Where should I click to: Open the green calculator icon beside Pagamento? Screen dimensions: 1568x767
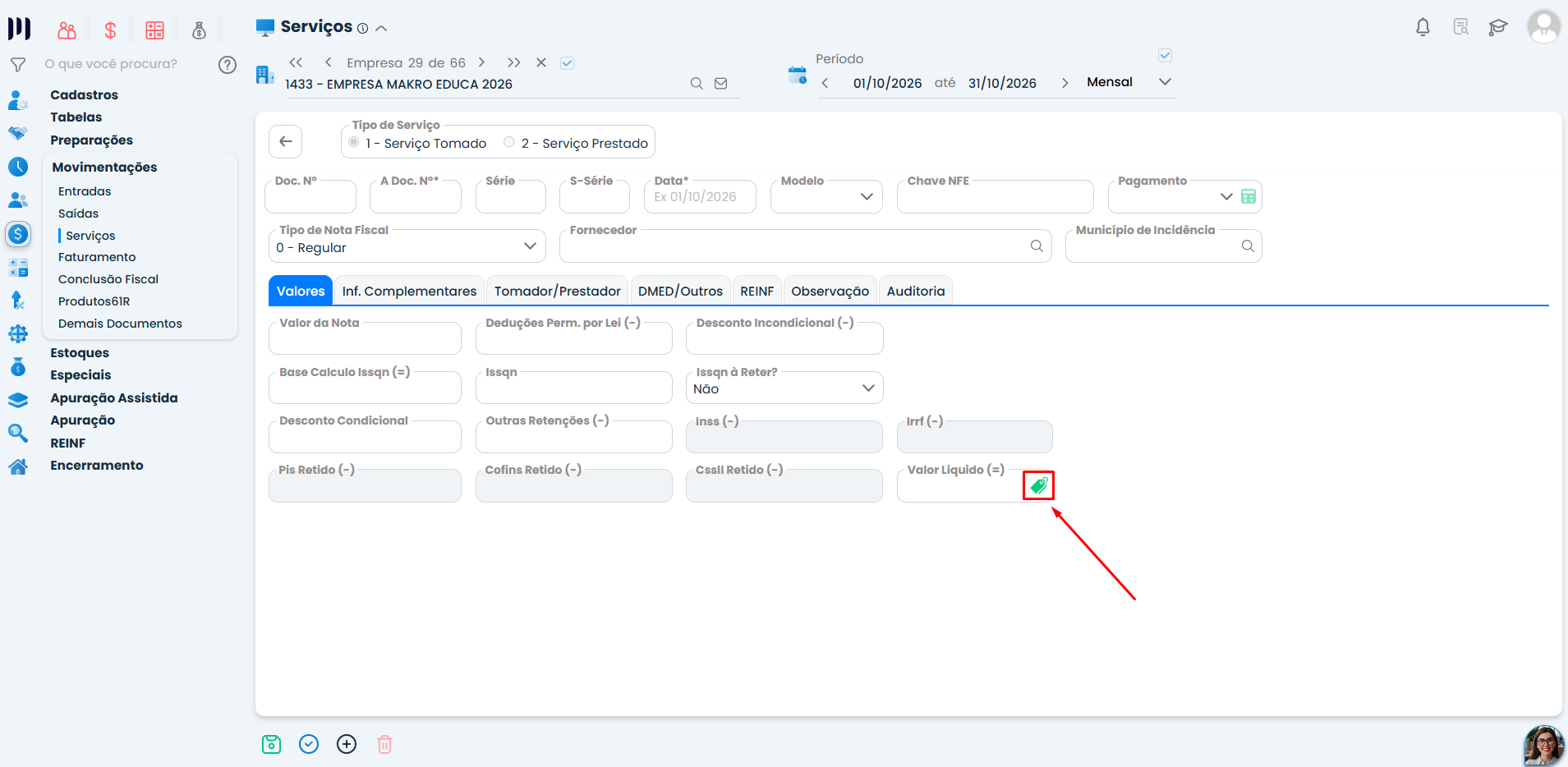1248,196
